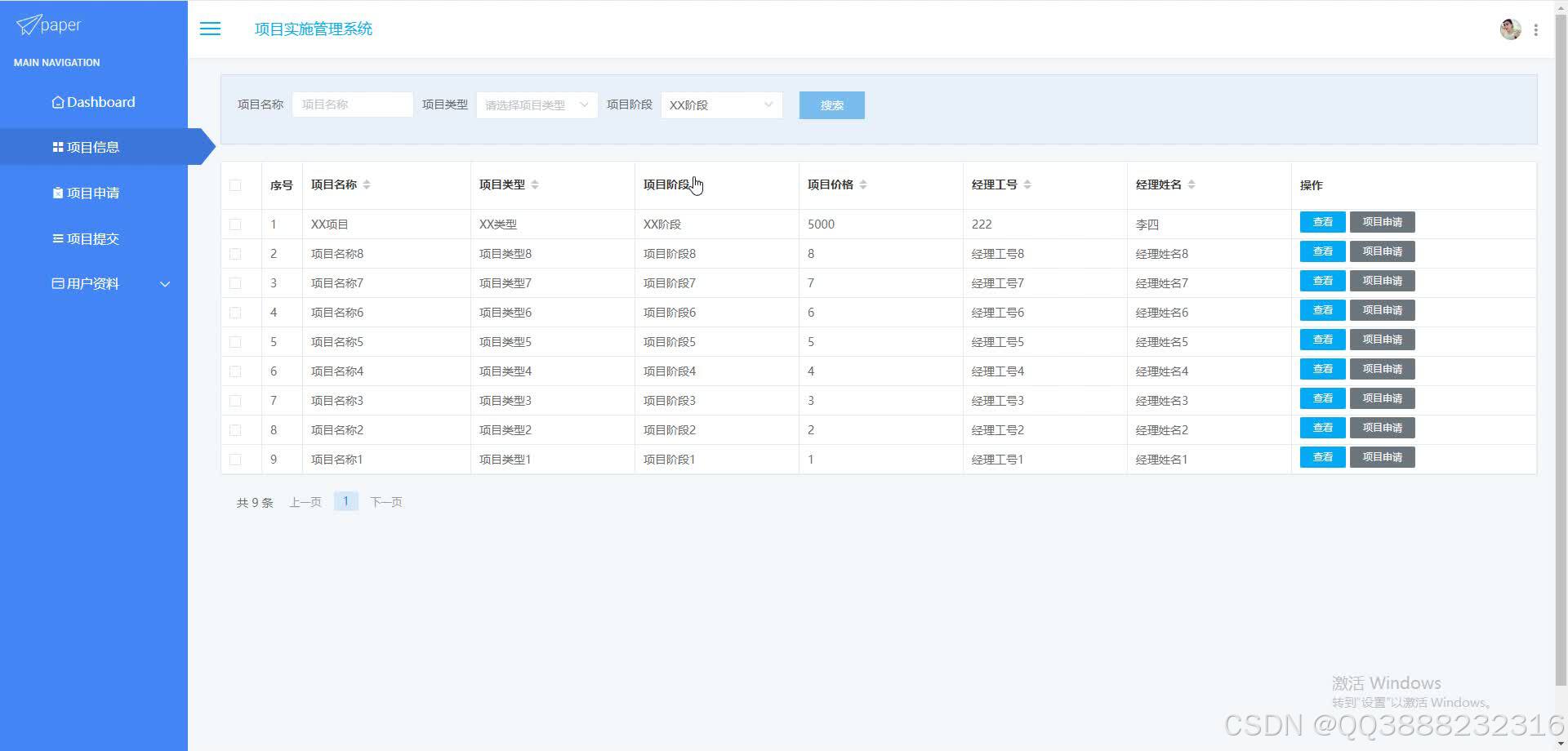Click 查看 for 项目名称2
Viewport: 1568px width, 751px height.
point(1322,428)
